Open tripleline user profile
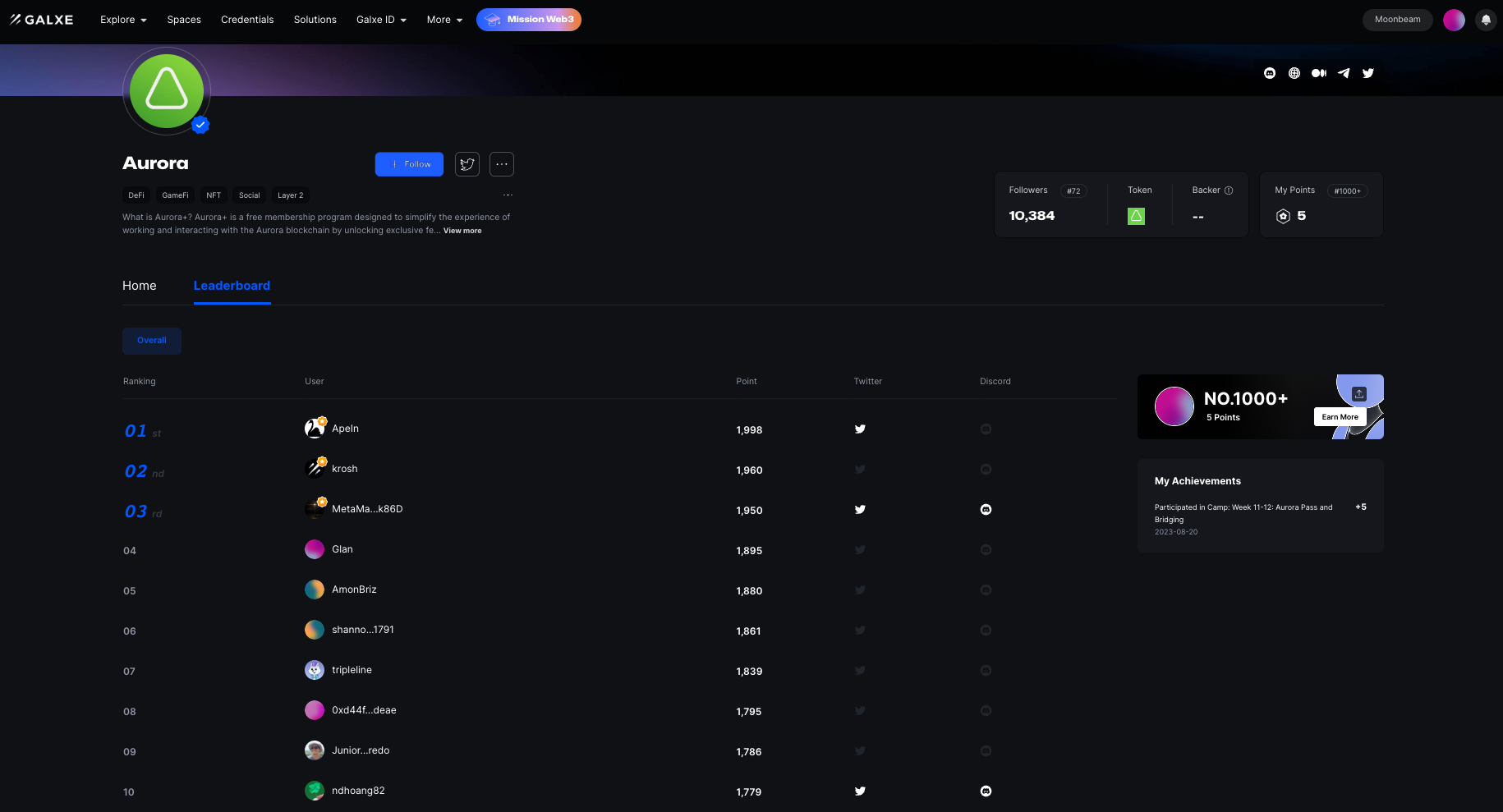 tap(352, 670)
